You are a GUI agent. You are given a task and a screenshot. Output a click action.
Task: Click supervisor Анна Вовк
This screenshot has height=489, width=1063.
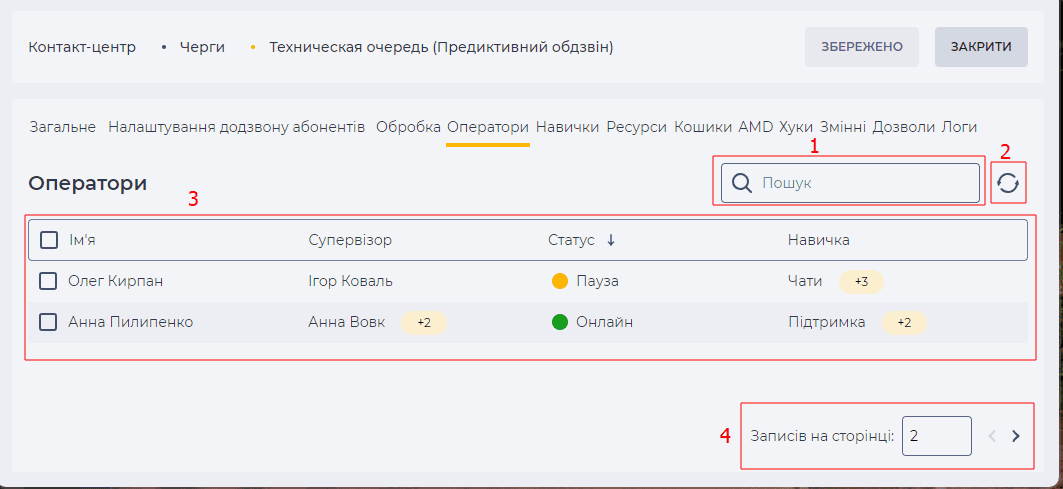click(346, 322)
